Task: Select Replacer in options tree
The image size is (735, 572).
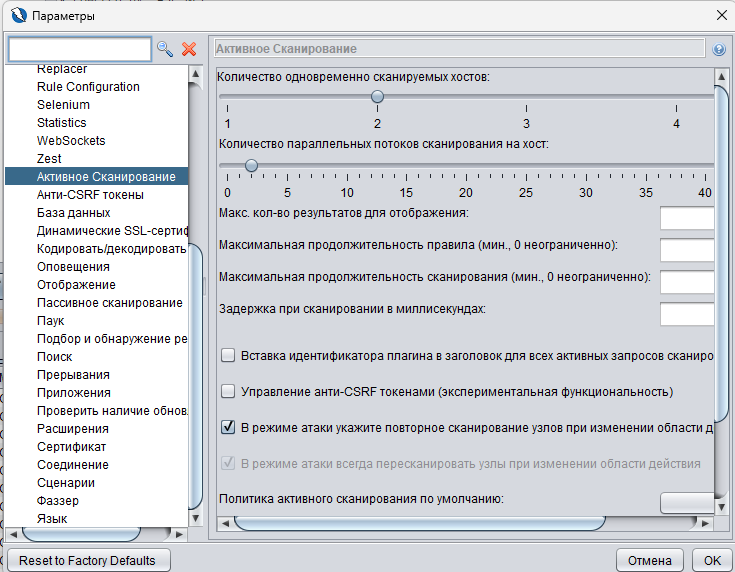Action: click(x=62, y=68)
